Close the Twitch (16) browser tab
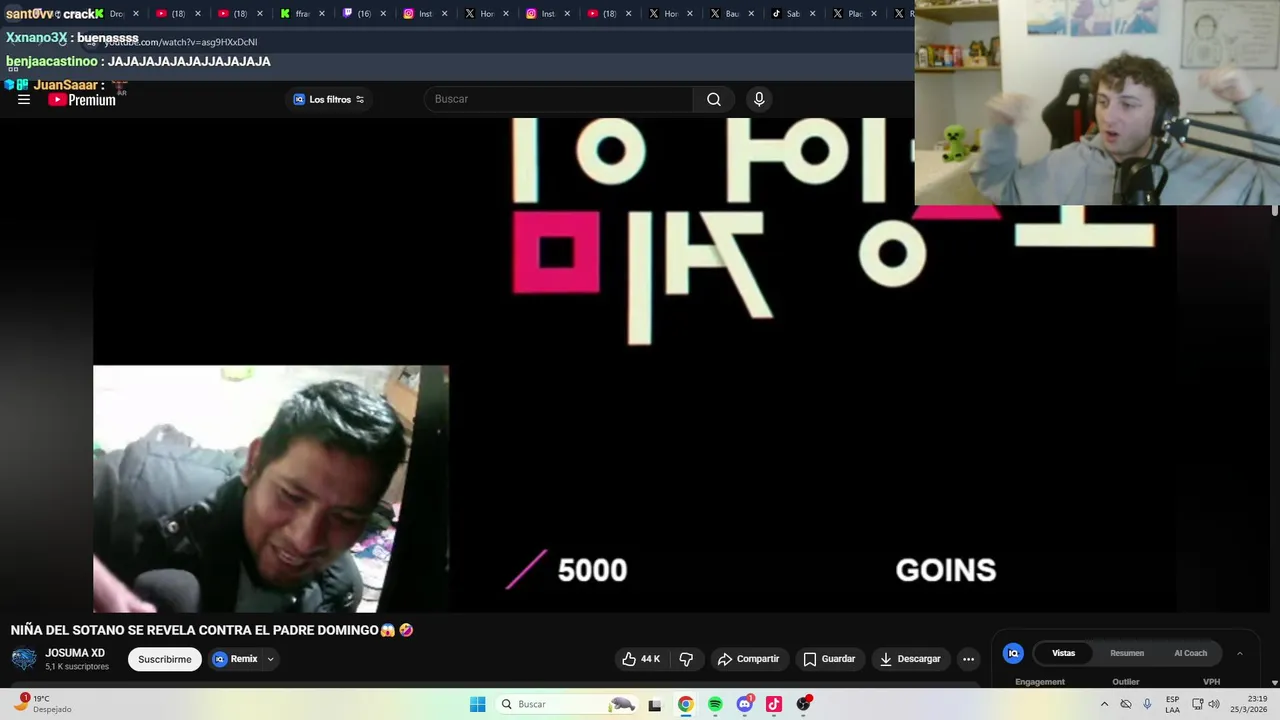Image resolution: width=1280 pixels, height=720 pixels. click(x=383, y=14)
